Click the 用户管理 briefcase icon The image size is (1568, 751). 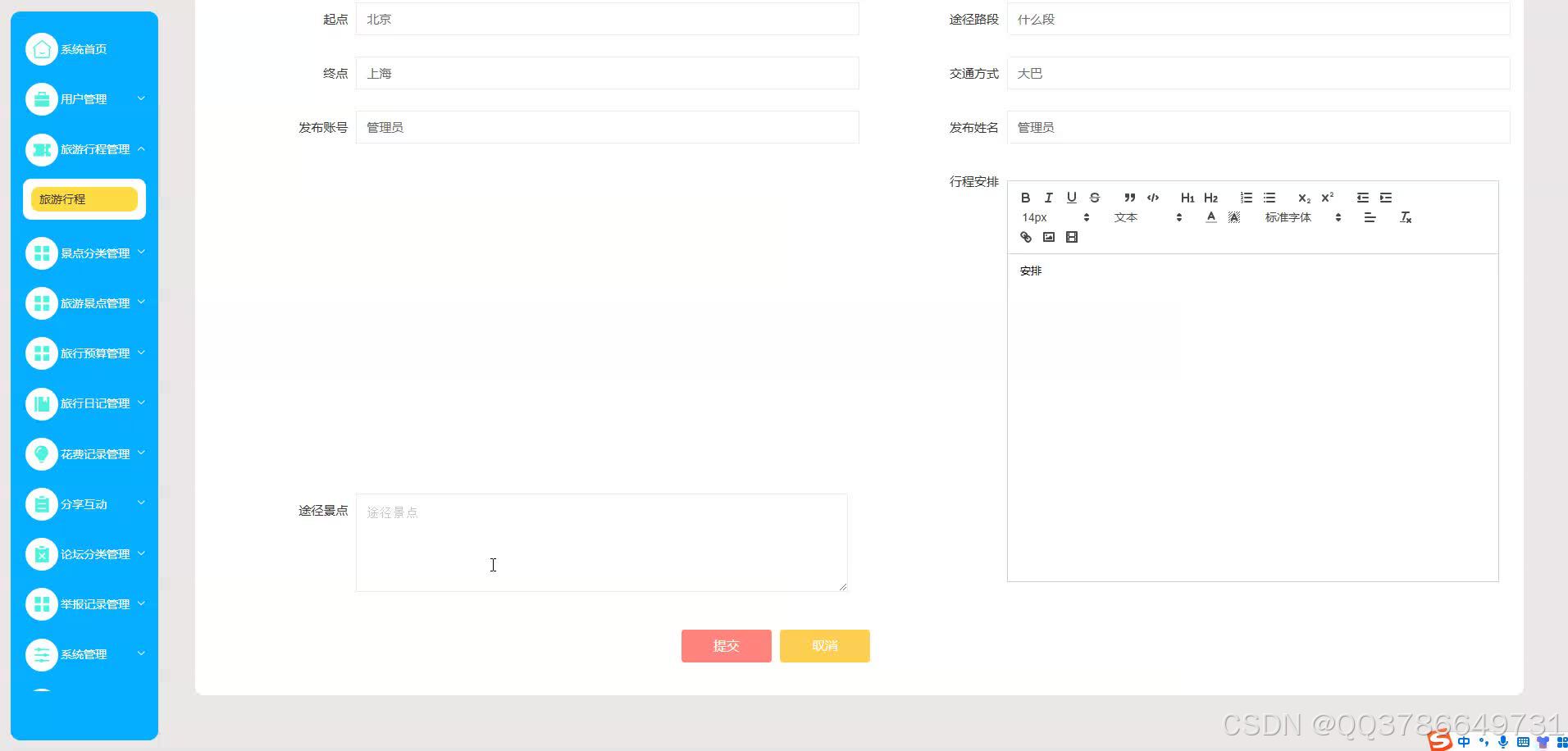click(x=42, y=99)
